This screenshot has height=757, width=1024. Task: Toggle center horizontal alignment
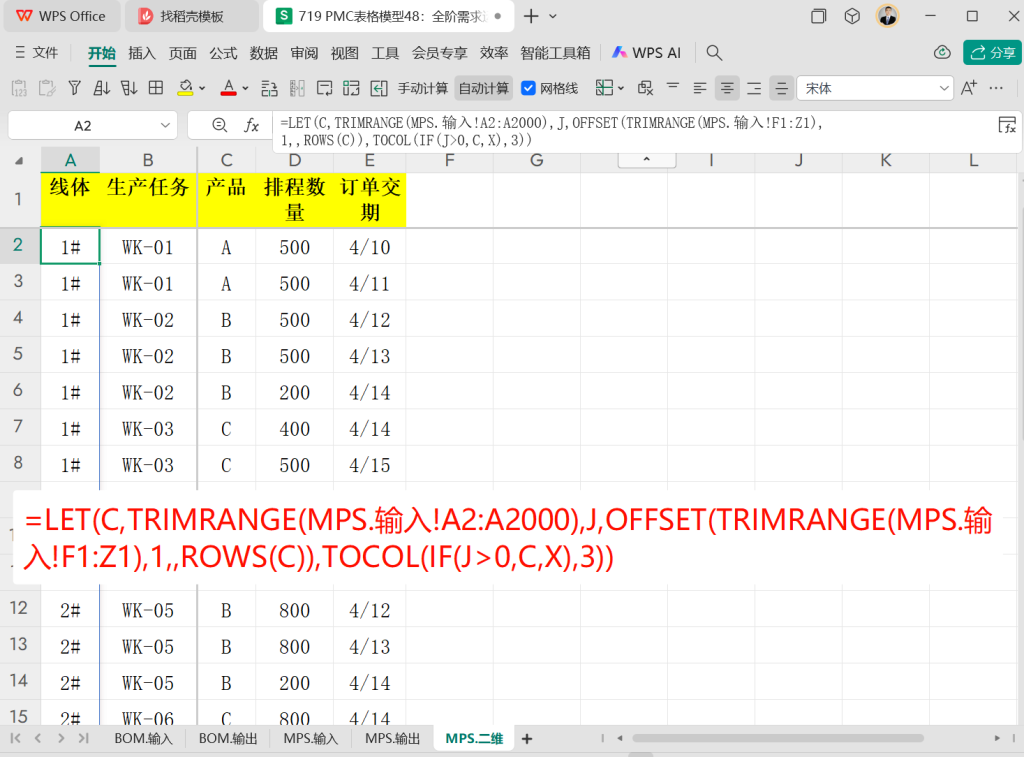727,88
